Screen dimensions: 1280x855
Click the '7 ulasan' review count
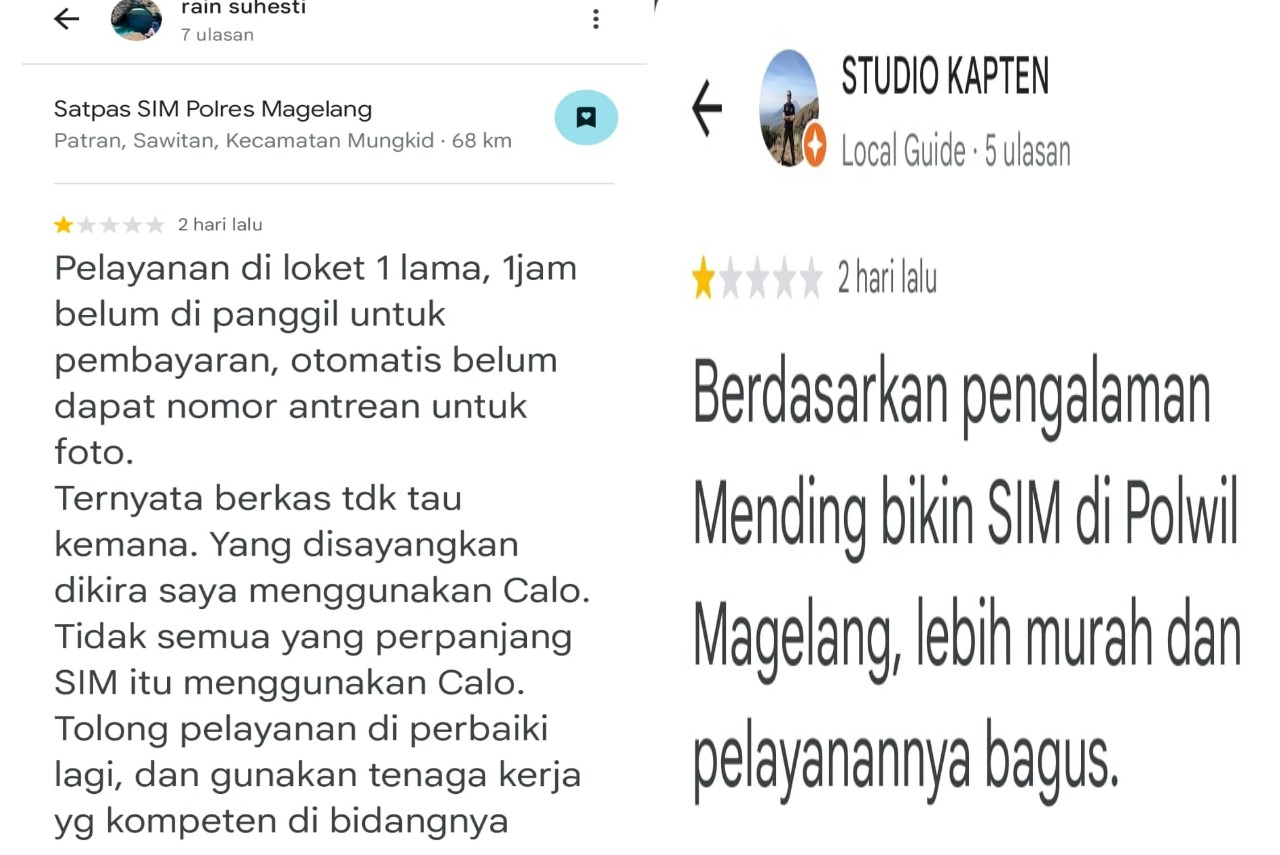[217, 34]
